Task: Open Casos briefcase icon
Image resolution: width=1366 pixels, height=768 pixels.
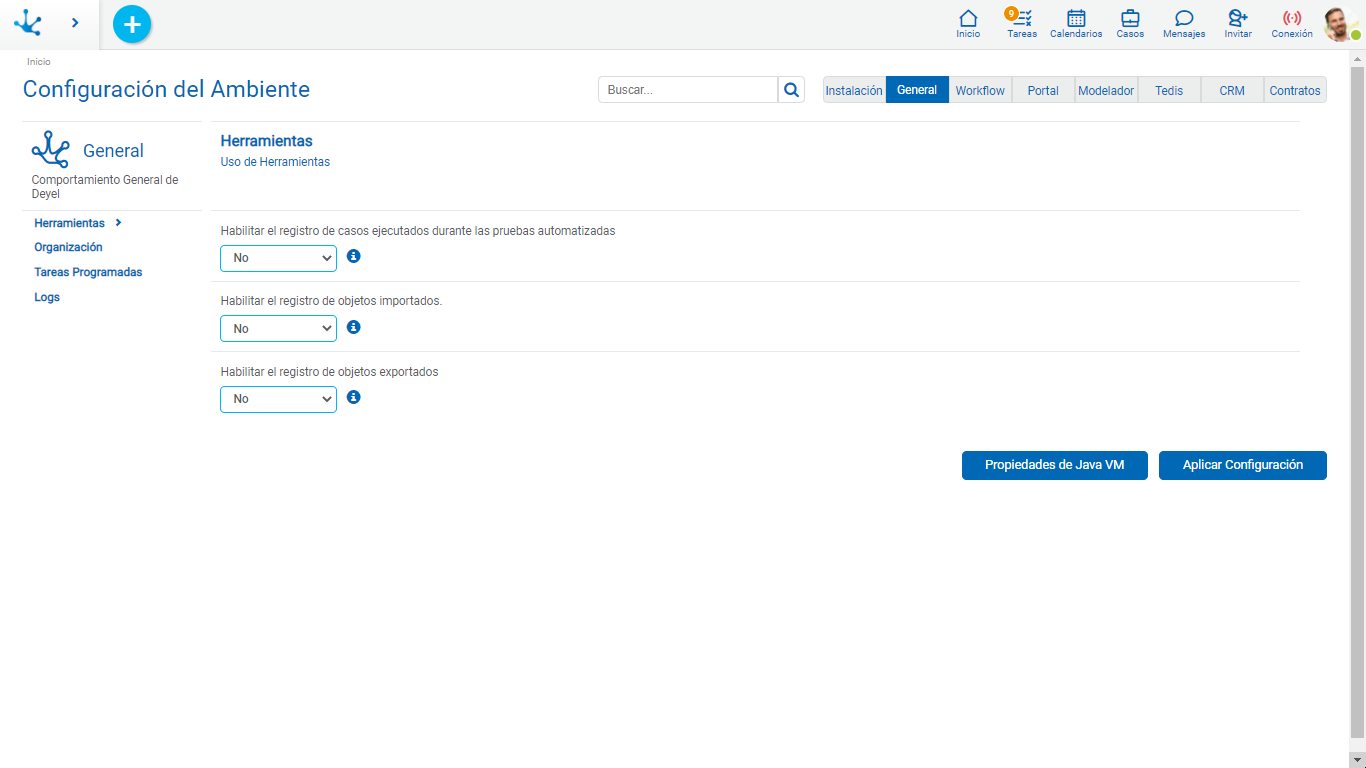Action: [1130, 24]
